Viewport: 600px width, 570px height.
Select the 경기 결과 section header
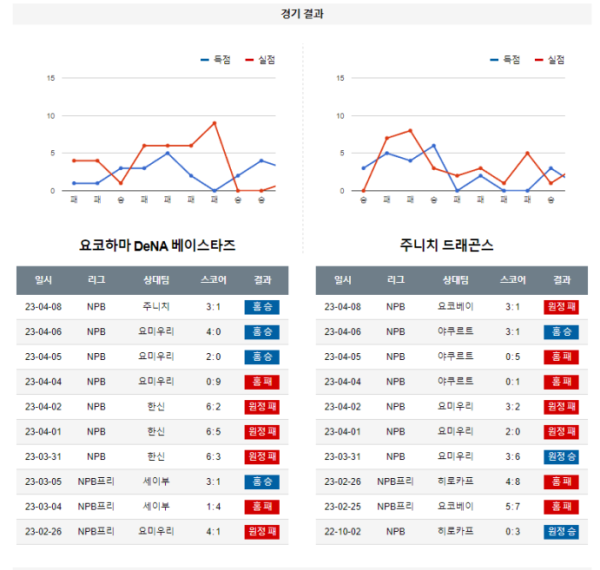click(x=302, y=14)
